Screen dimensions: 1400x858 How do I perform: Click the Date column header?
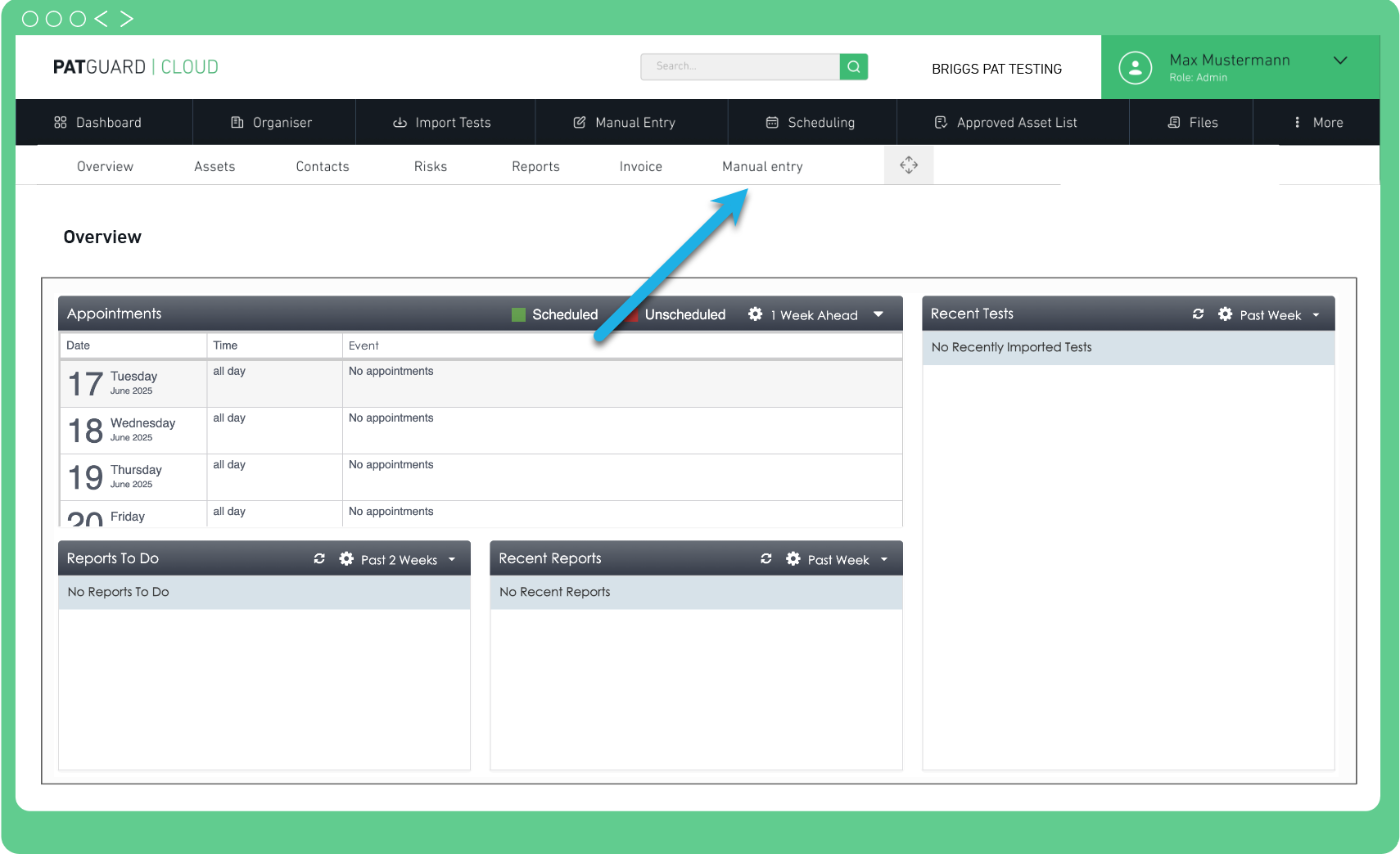pos(133,345)
